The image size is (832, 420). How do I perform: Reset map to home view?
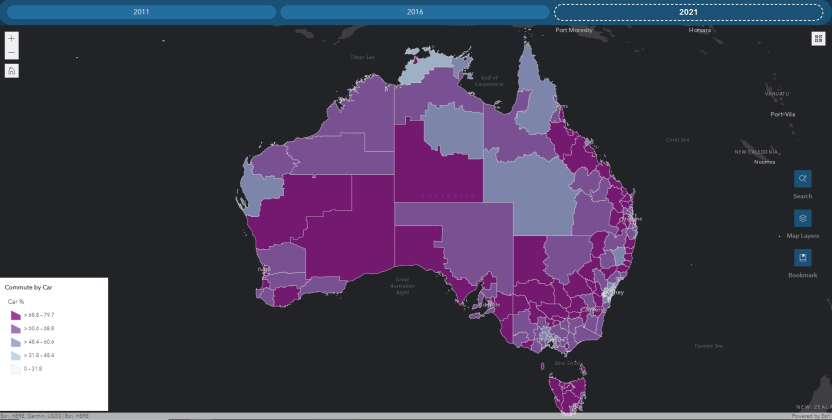point(11,71)
